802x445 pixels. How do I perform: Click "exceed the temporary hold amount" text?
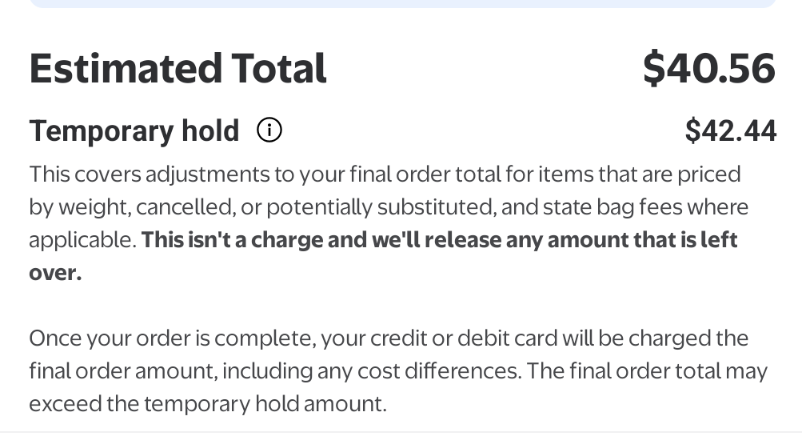coord(207,405)
